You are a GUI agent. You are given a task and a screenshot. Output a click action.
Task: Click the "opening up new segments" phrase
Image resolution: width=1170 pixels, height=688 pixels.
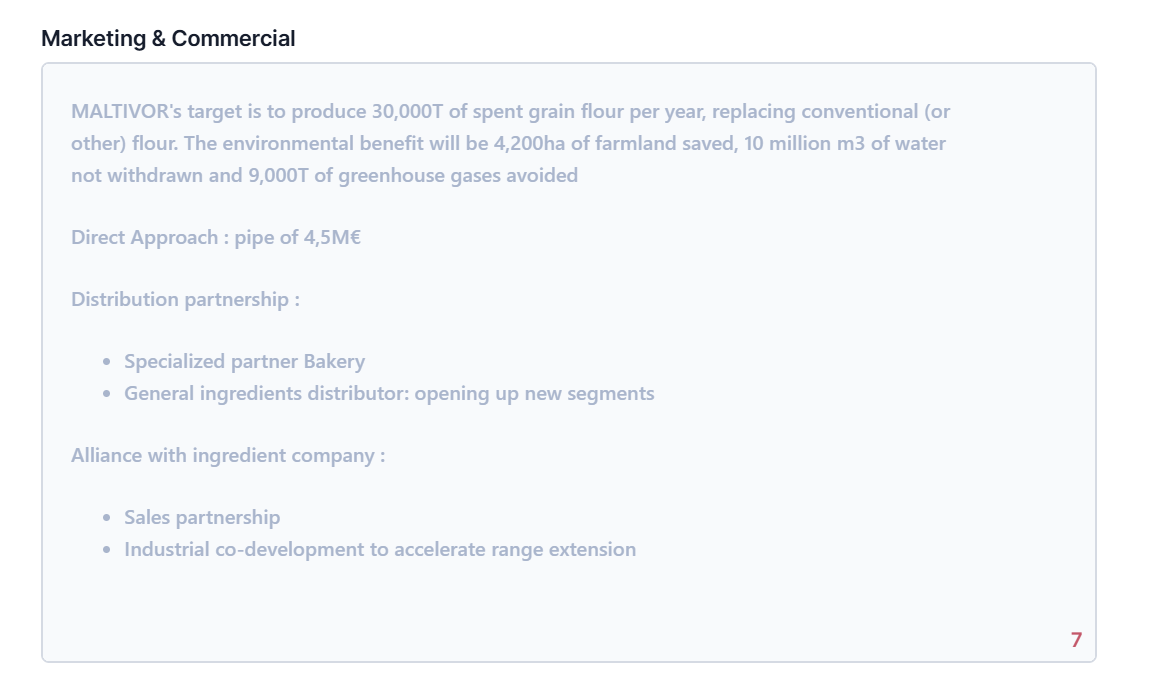534,394
